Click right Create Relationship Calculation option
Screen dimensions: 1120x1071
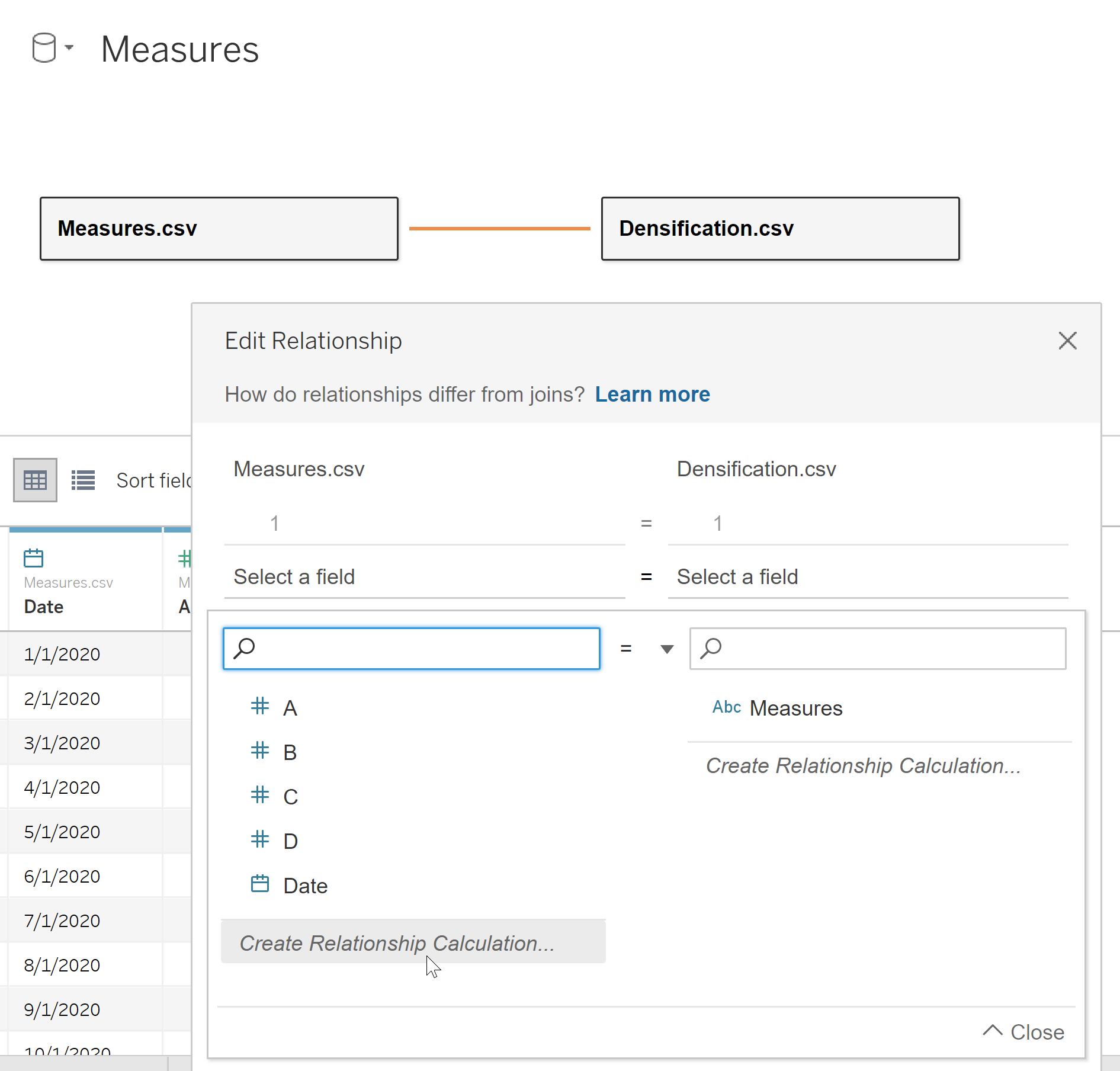pyautogui.click(x=863, y=765)
